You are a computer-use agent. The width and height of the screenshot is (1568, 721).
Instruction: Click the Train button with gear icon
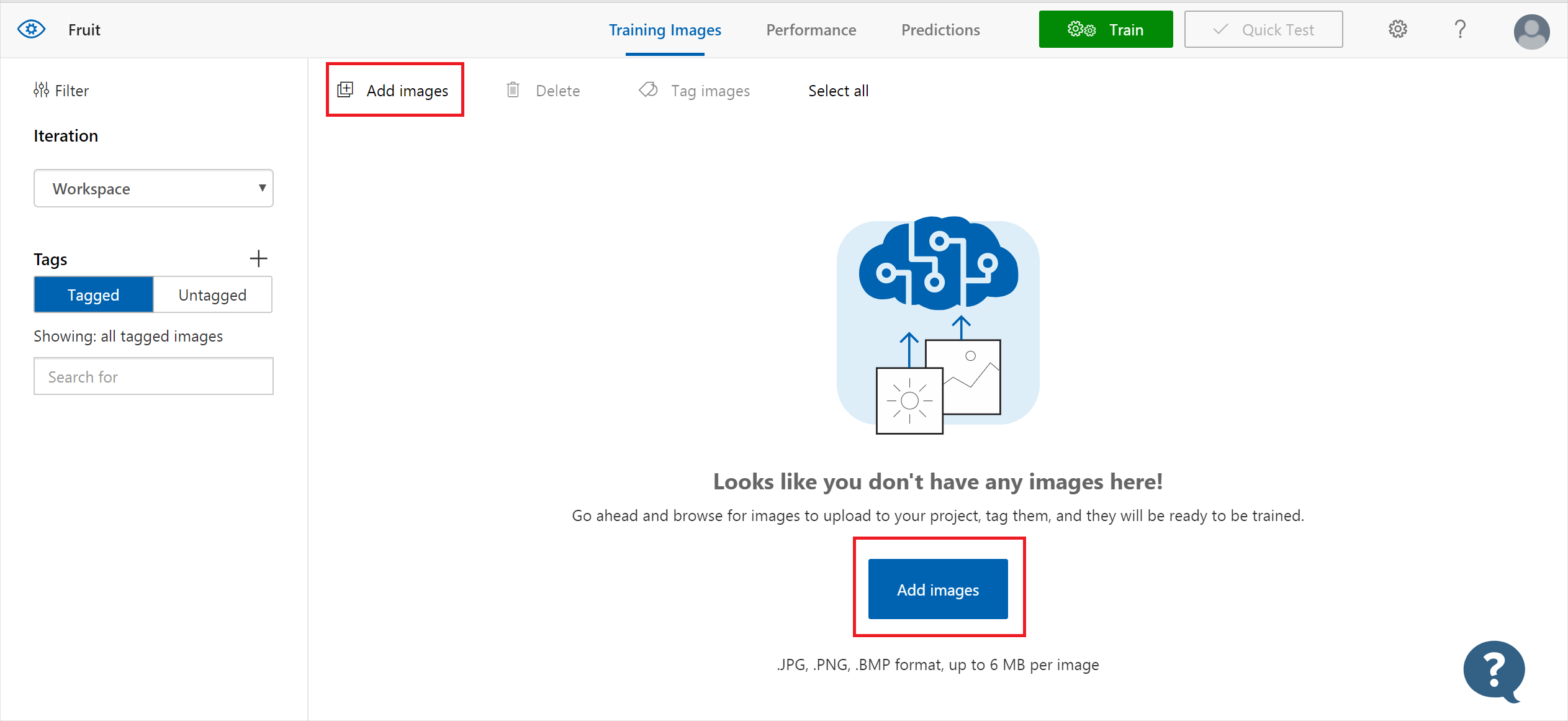click(1109, 30)
